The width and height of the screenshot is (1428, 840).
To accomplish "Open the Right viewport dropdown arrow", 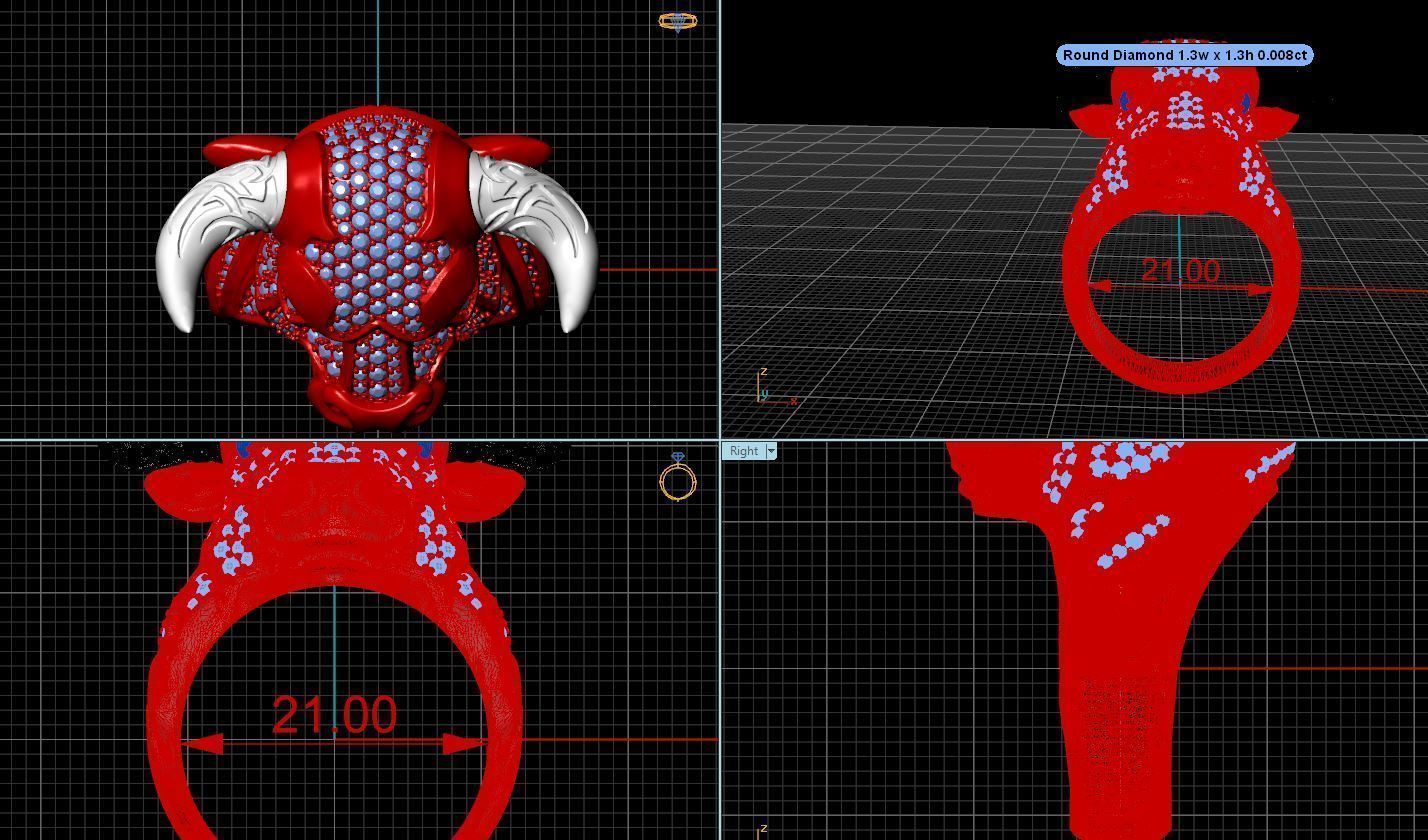I will coord(771,451).
